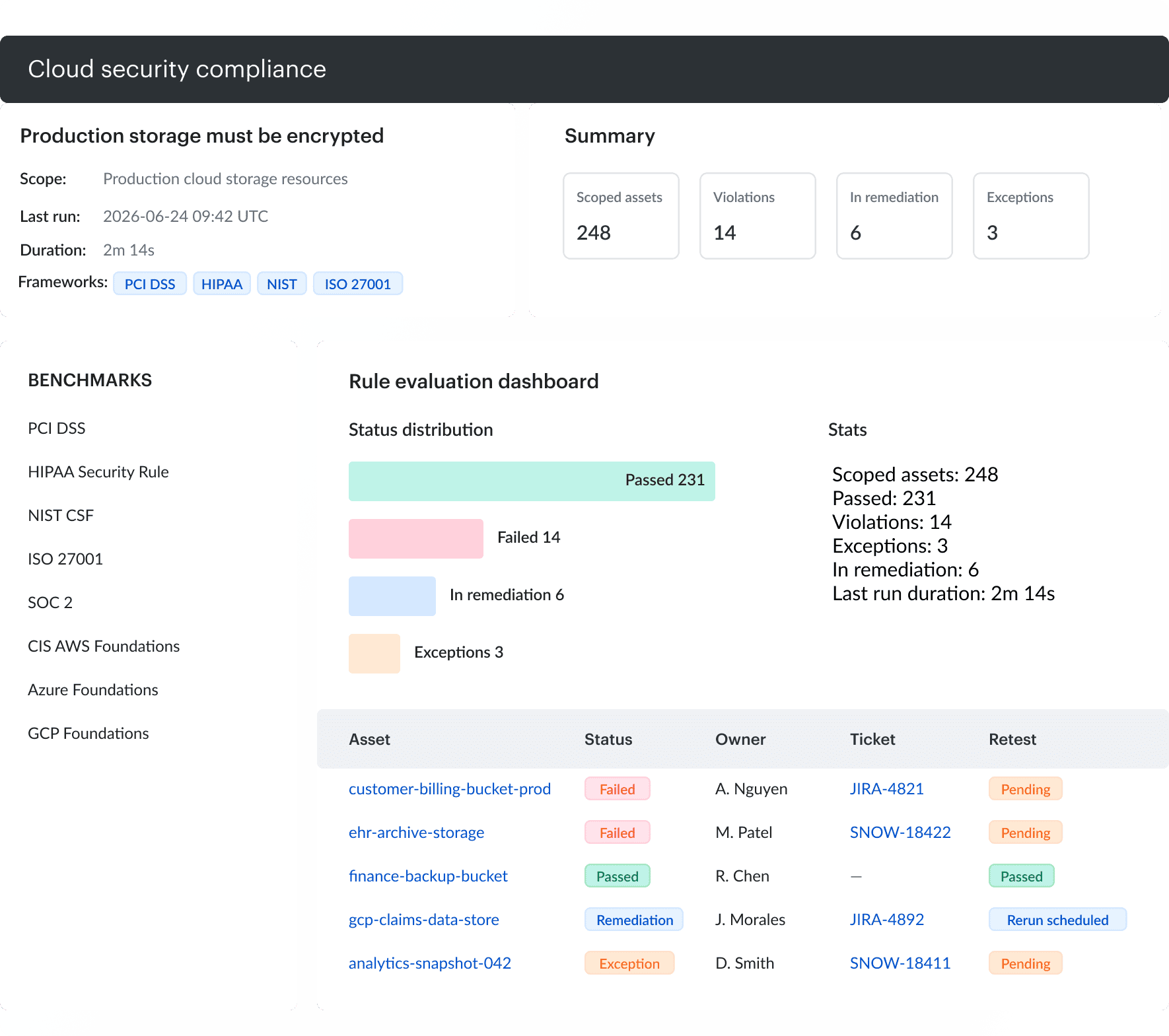1169x1036 pixels.
Task: Open SOC 2 benchmark
Action: tap(50, 603)
